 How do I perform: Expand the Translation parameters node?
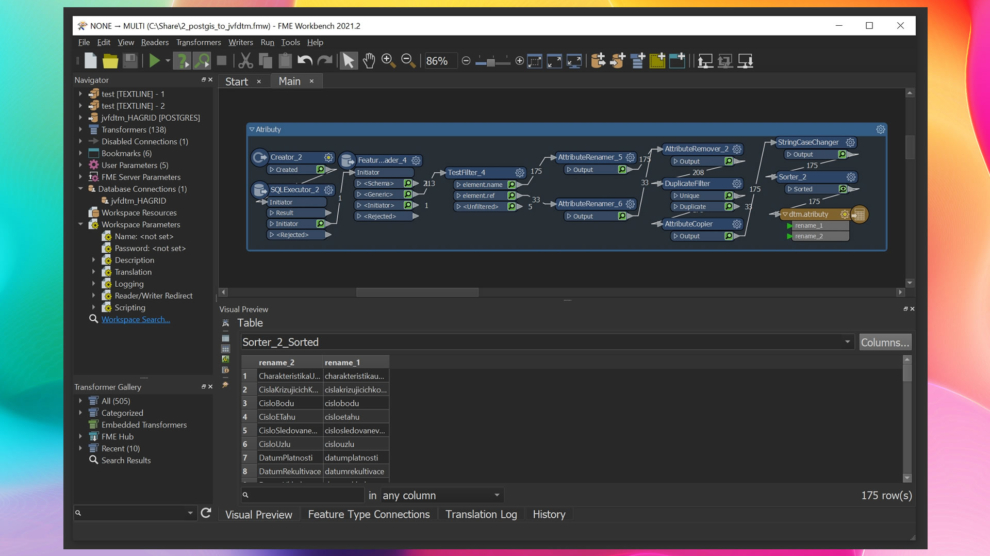click(x=93, y=272)
